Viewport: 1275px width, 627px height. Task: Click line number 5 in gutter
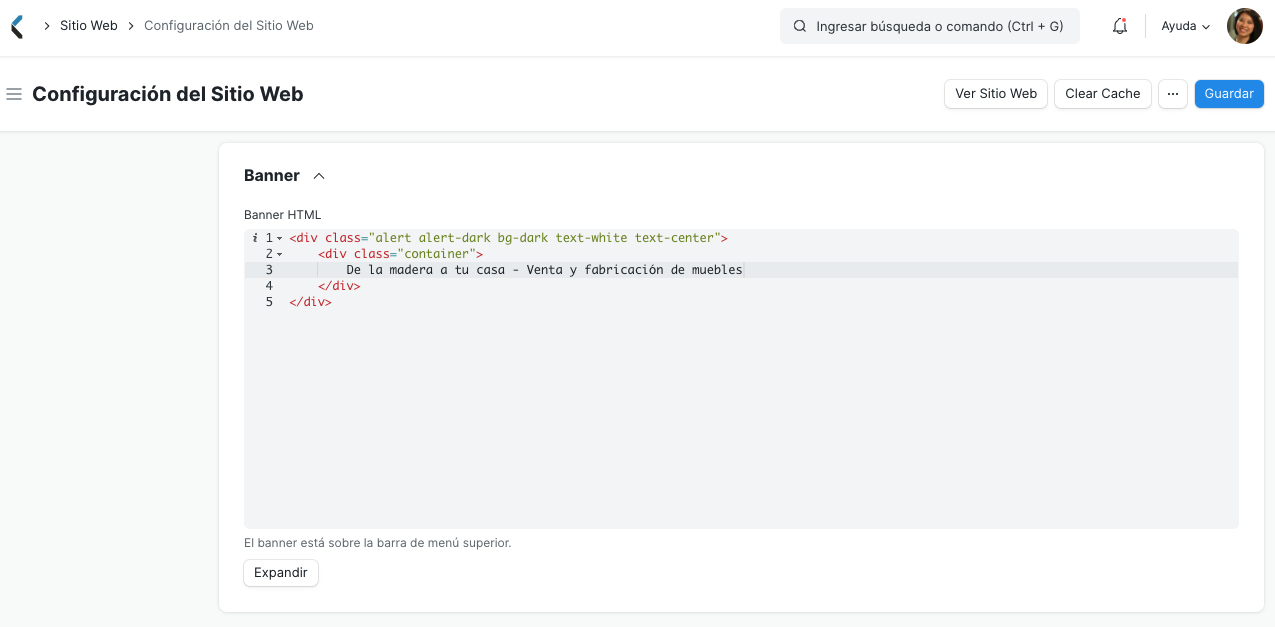(269, 302)
